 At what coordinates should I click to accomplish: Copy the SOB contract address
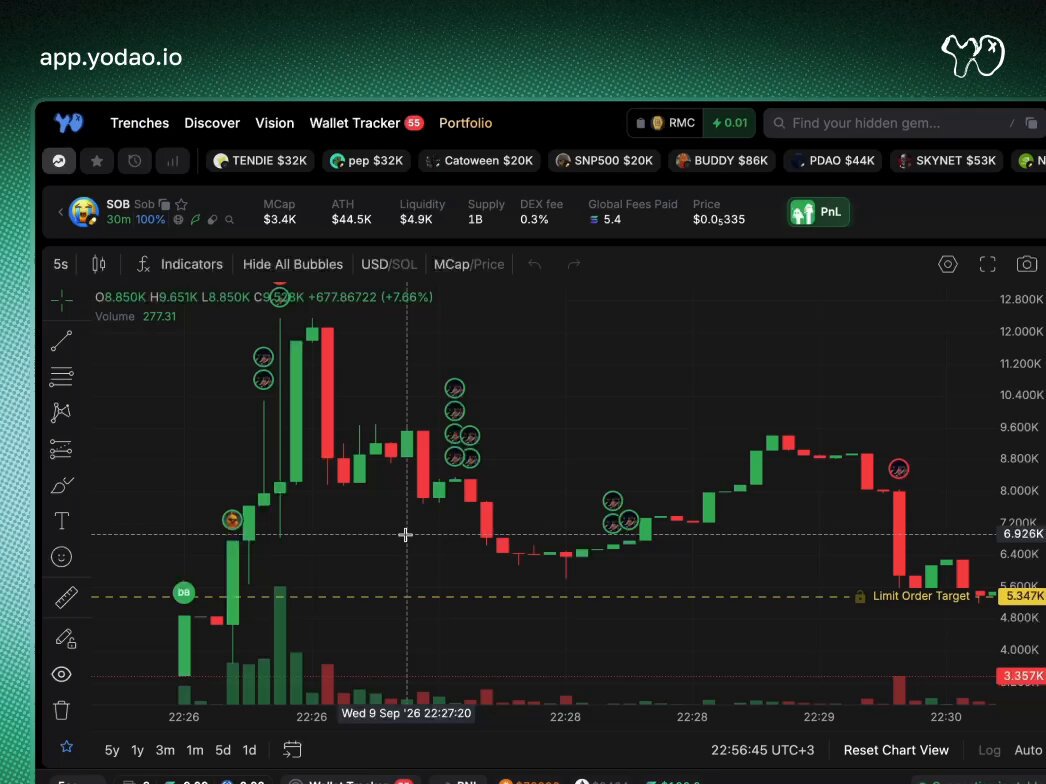[164, 205]
